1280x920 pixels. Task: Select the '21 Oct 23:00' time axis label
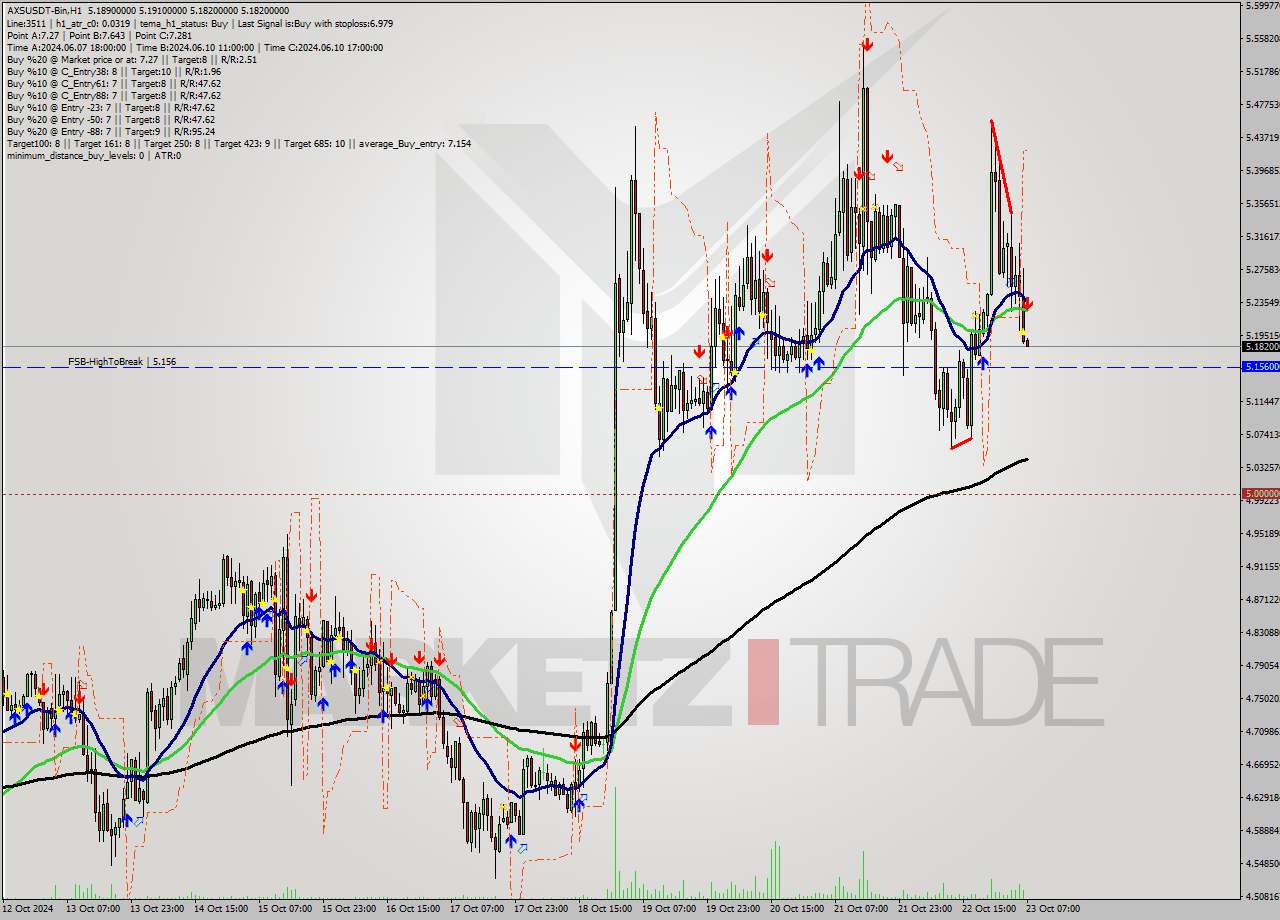click(x=924, y=909)
